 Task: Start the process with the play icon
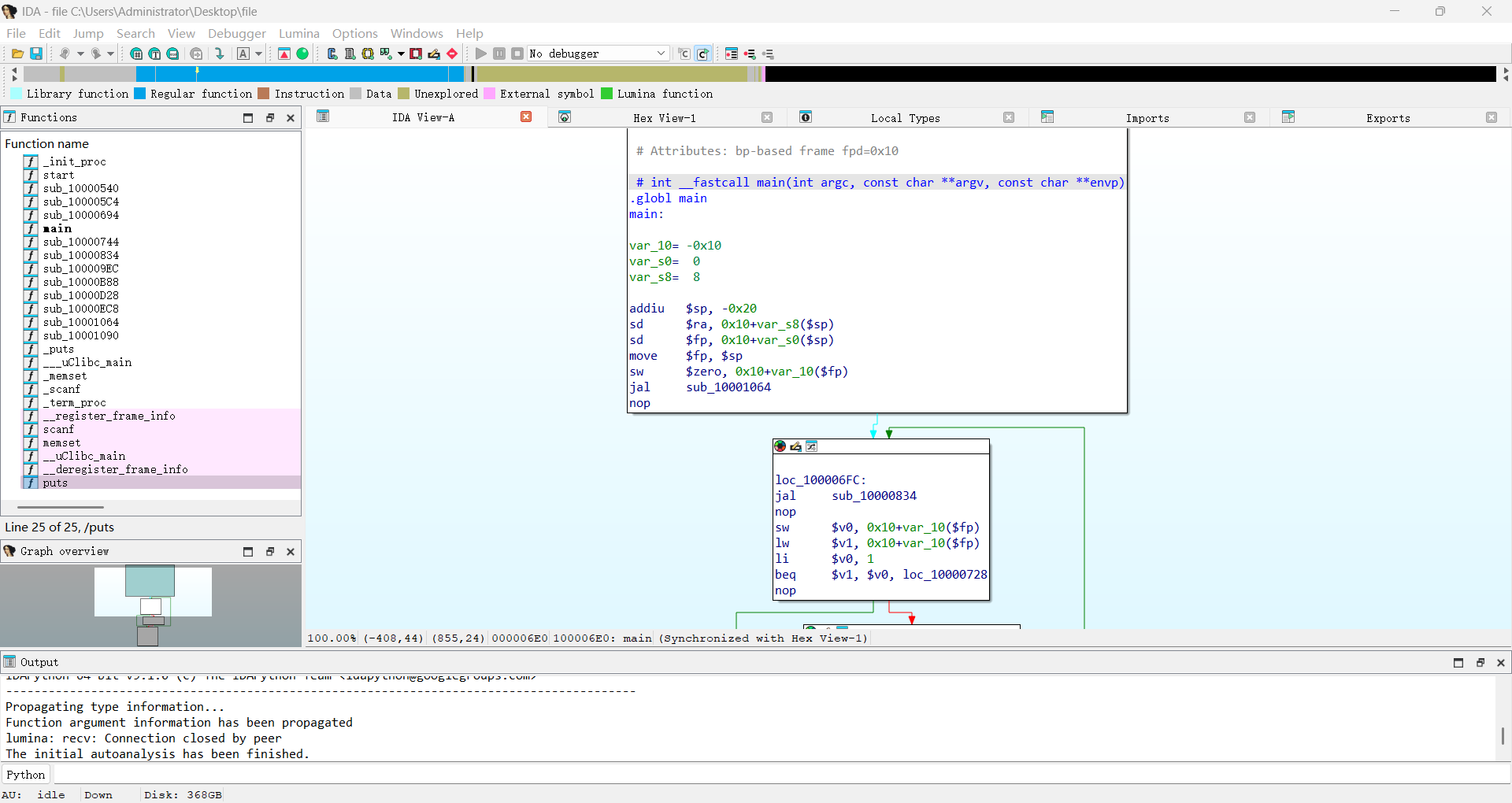pyautogui.click(x=480, y=54)
